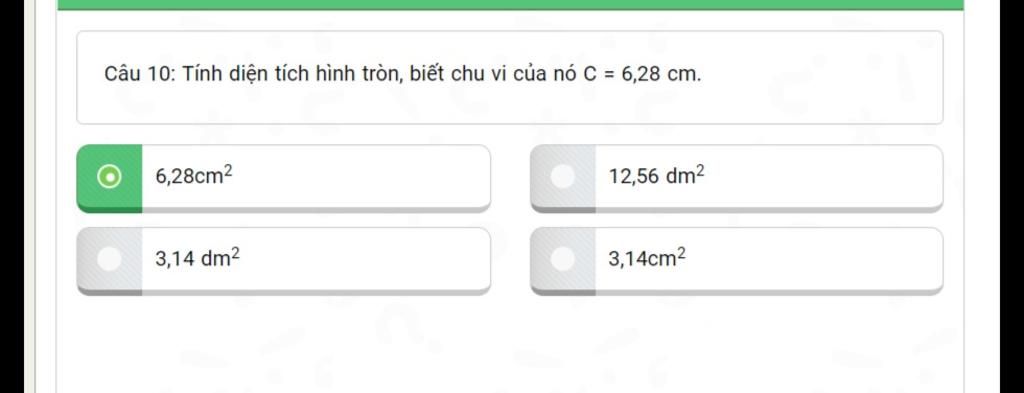Screen dimensions: 1024x393
Task: Click the grey radio area beside 3,14 dm²
Action: coord(109,260)
